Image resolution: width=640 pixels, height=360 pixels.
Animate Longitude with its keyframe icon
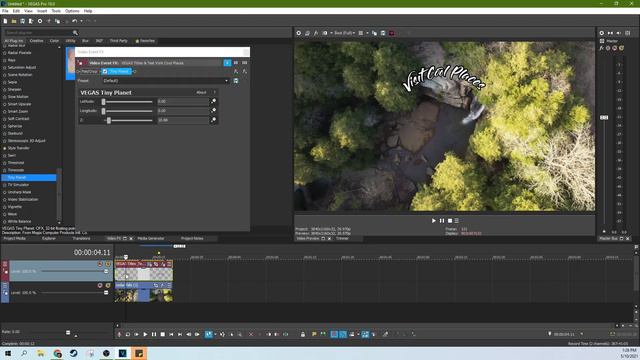click(213, 111)
